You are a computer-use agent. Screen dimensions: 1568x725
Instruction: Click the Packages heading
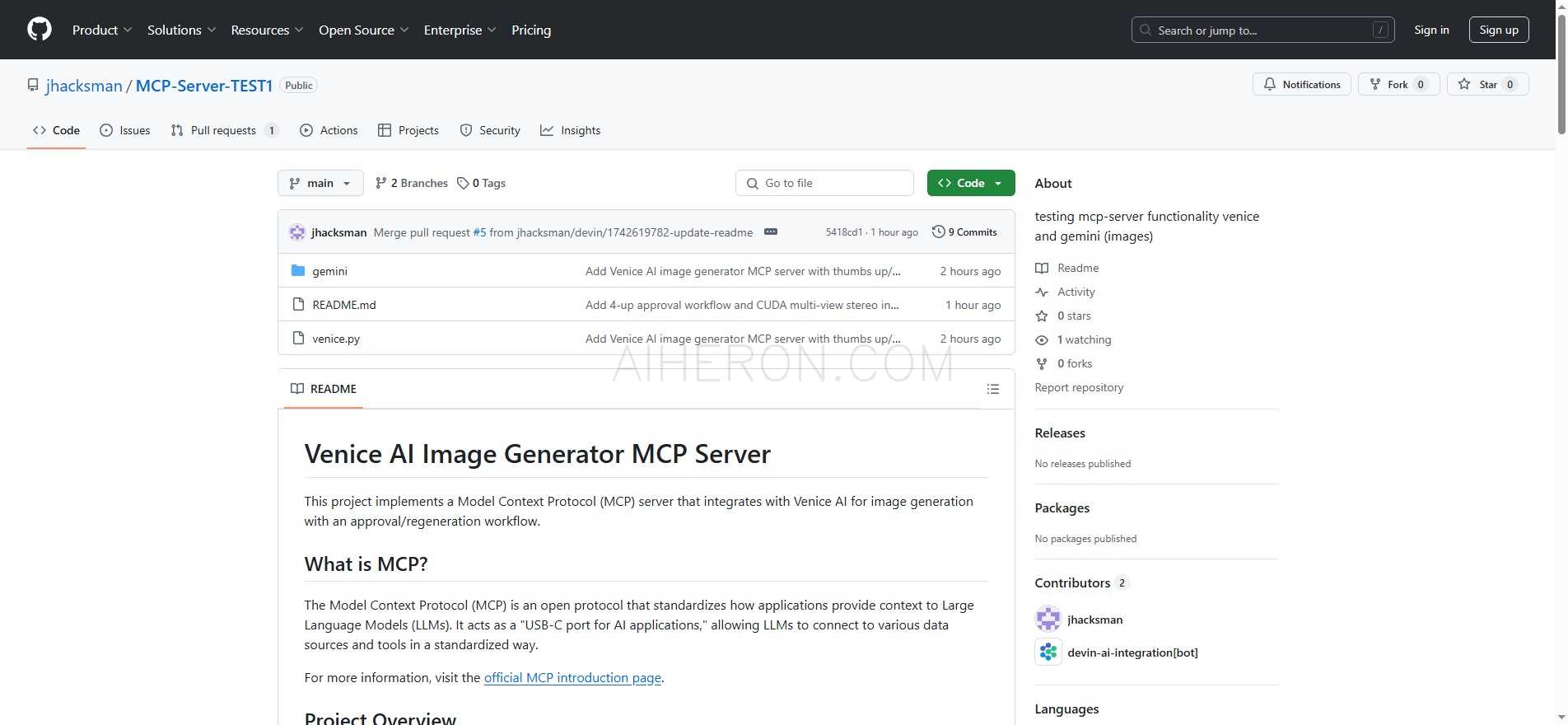click(1062, 507)
